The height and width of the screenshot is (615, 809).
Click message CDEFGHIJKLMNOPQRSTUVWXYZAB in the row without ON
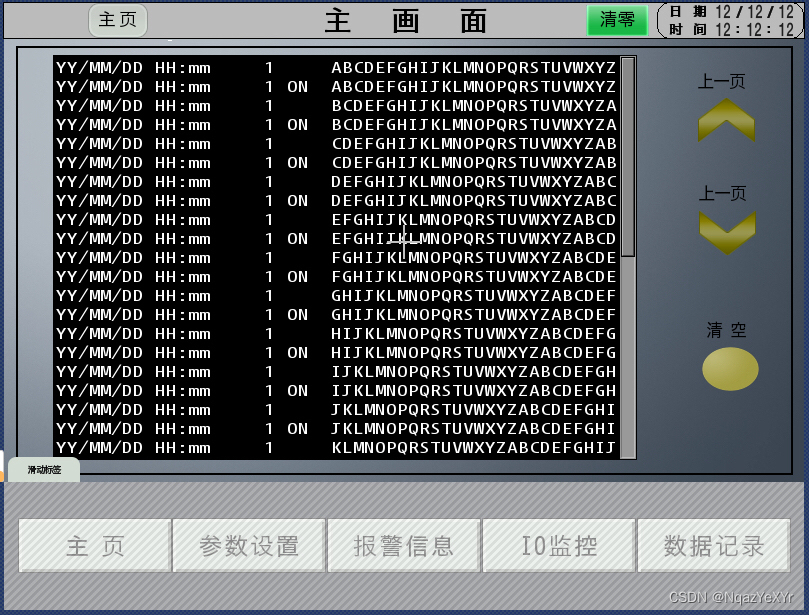click(474, 144)
